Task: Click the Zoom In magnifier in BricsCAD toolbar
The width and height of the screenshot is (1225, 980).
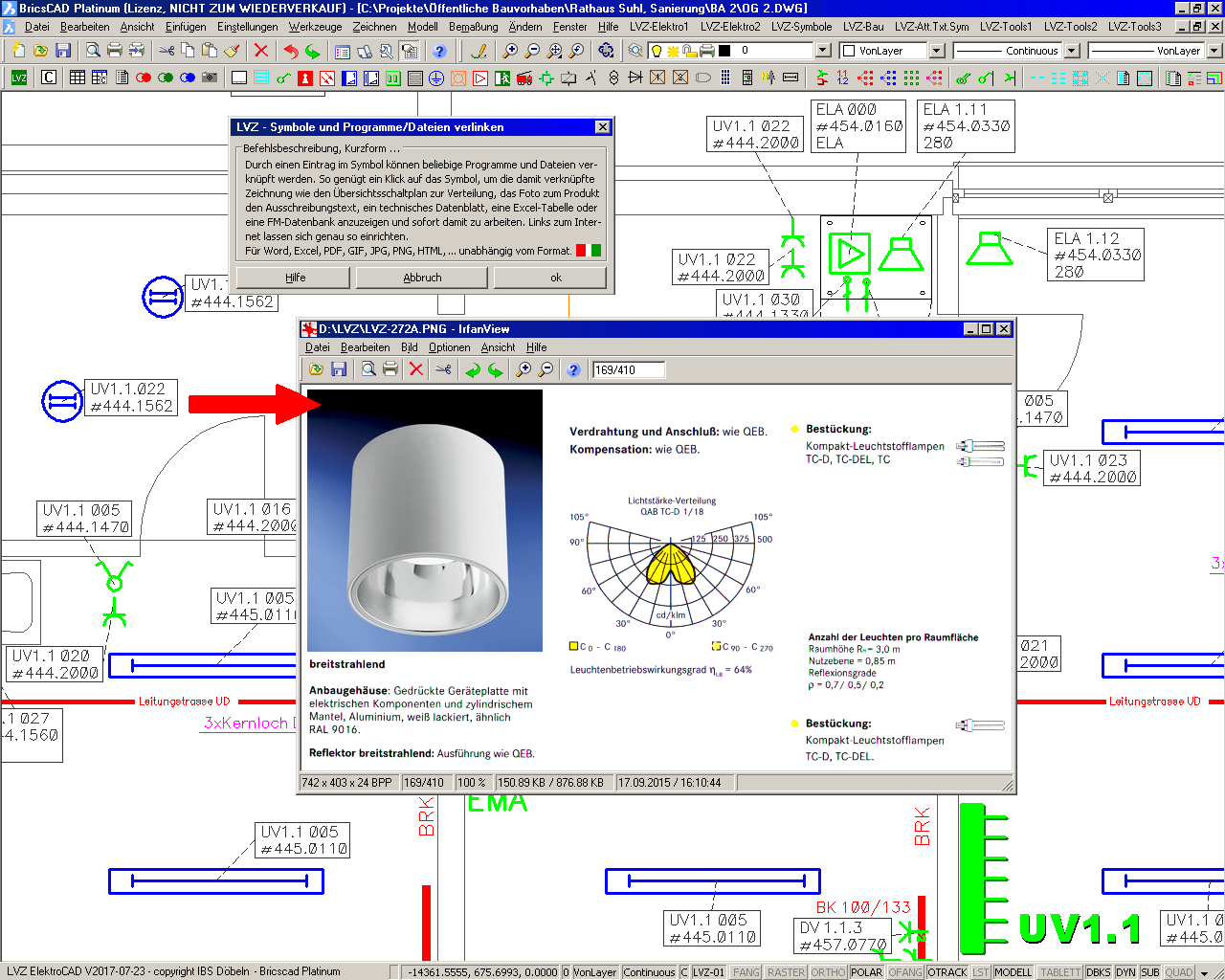Action: click(510, 50)
